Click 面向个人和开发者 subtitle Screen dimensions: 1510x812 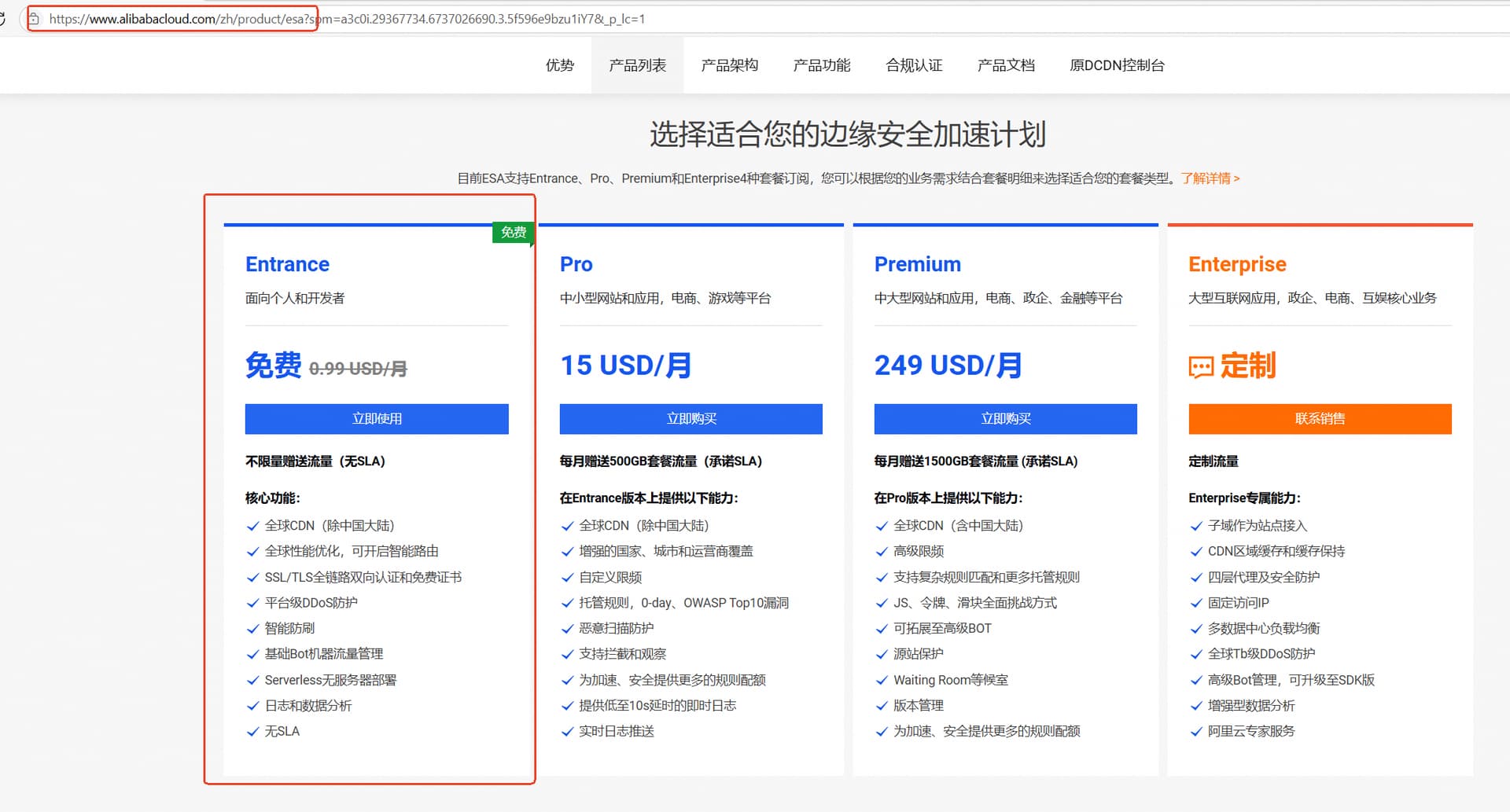(x=295, y=299)
